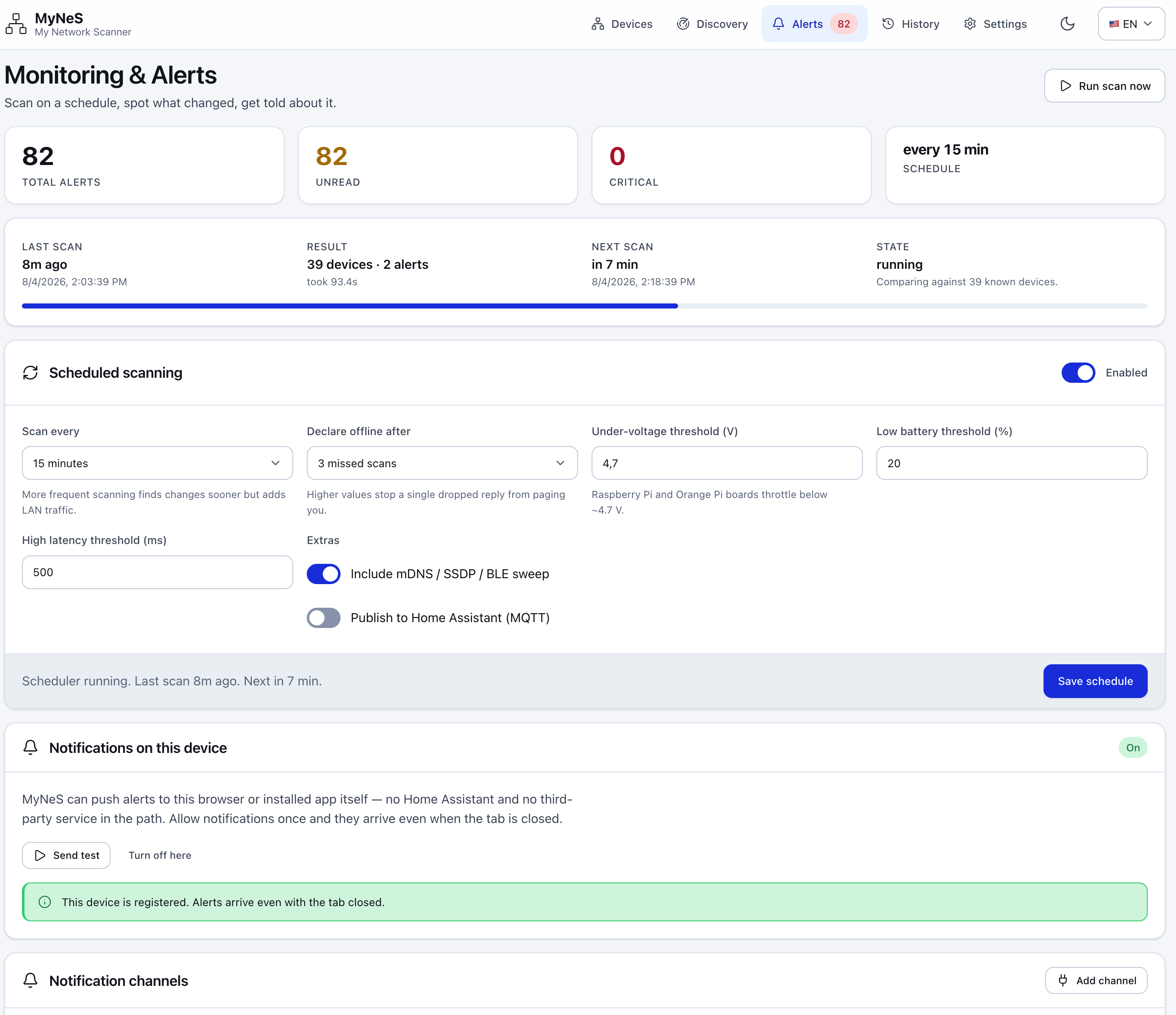Click the History clock icon

tap(888, 24)
